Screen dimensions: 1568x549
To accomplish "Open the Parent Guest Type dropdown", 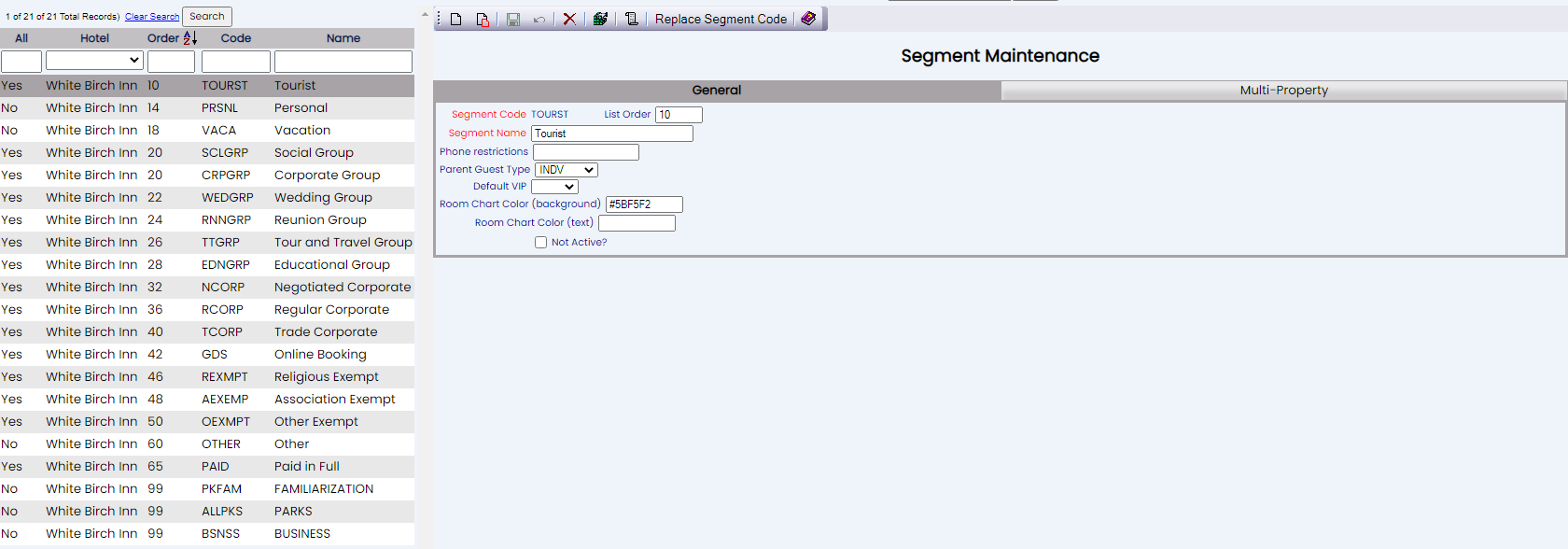I will (567, 170).
